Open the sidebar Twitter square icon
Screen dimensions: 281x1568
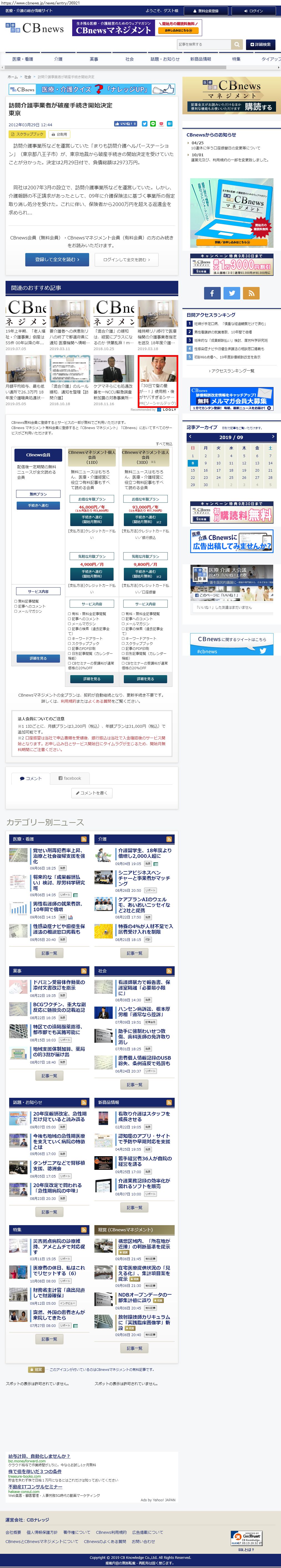pos(232,293)
